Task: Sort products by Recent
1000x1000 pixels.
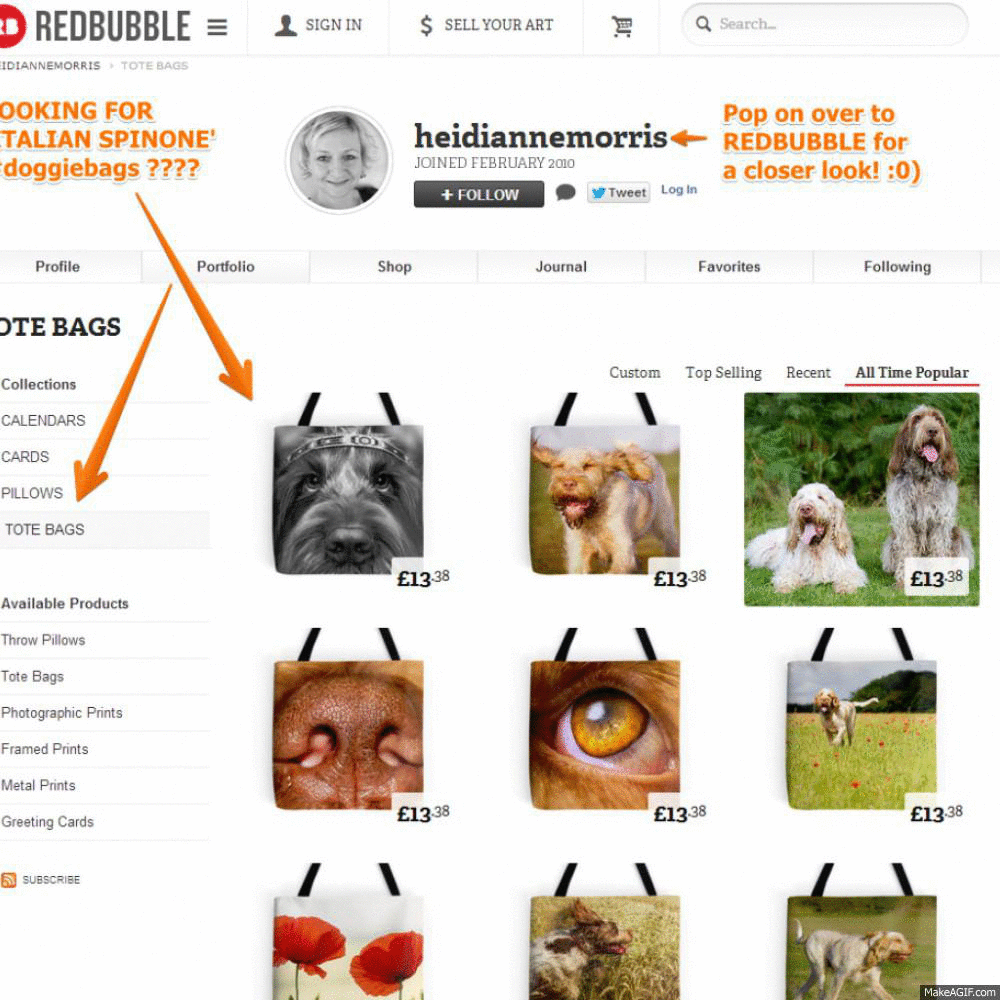Action: coord(808,372)
